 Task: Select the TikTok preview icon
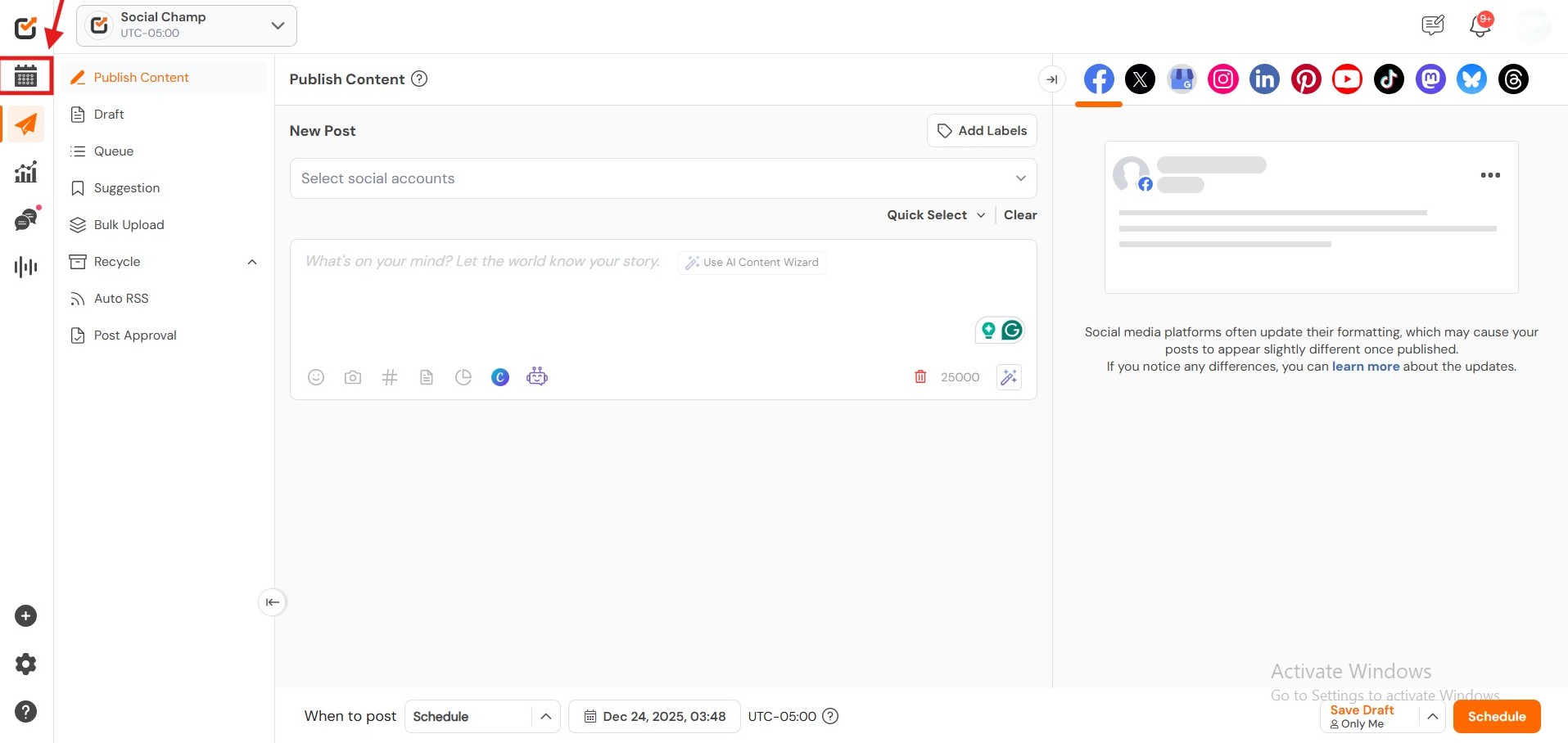pyautogui.click(x=1389, y=79)
